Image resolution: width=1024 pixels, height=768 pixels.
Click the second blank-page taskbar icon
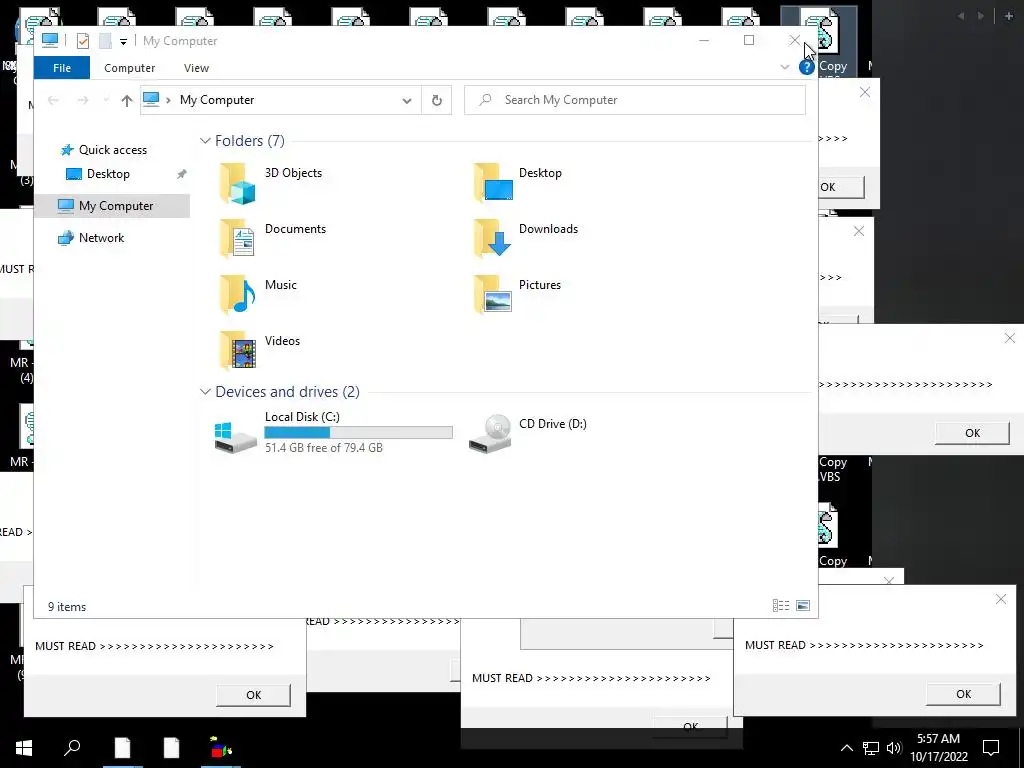pyautogui.click(x=171, y=748)
